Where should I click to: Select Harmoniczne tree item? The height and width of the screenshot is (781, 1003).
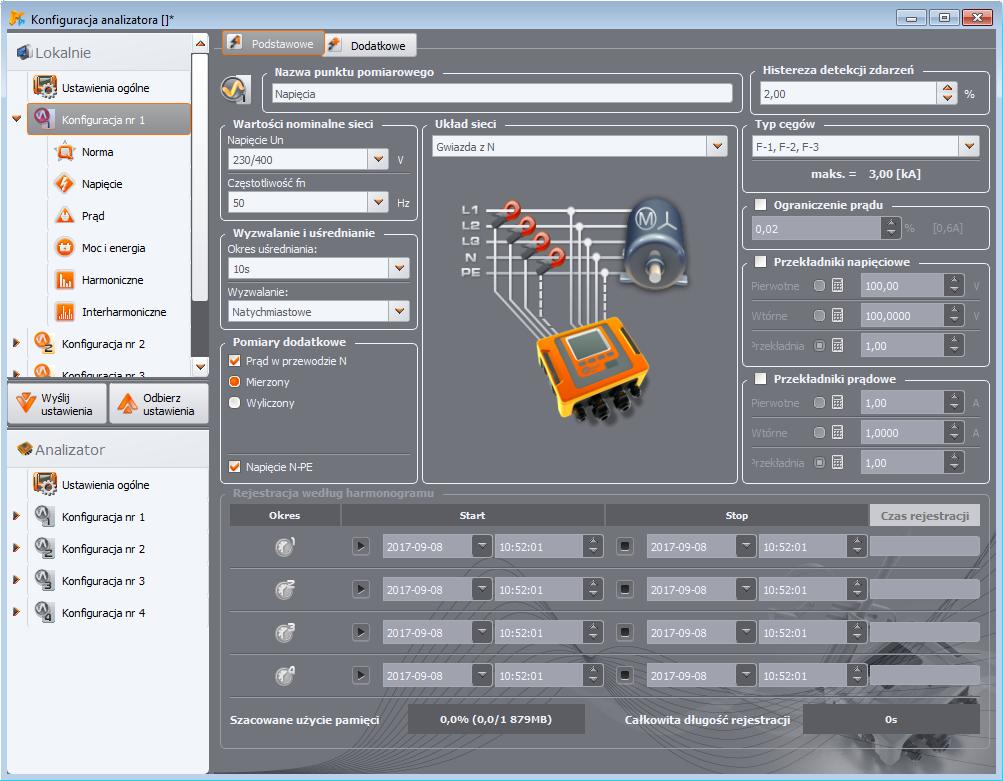[x=113, y=280]
